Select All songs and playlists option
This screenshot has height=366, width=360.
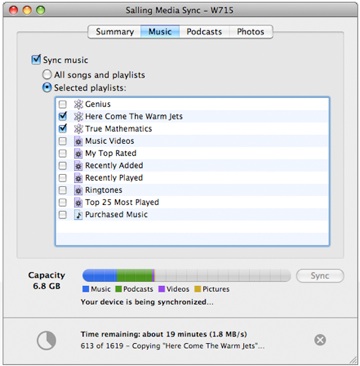[48, 74]
